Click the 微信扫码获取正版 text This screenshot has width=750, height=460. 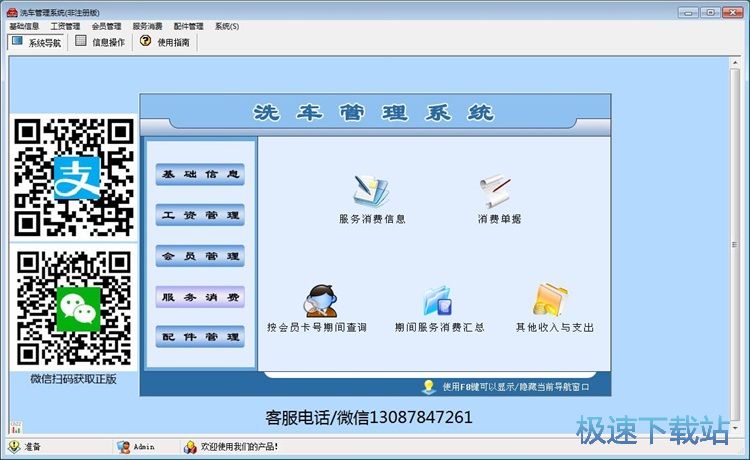click(x=73, y=379)
